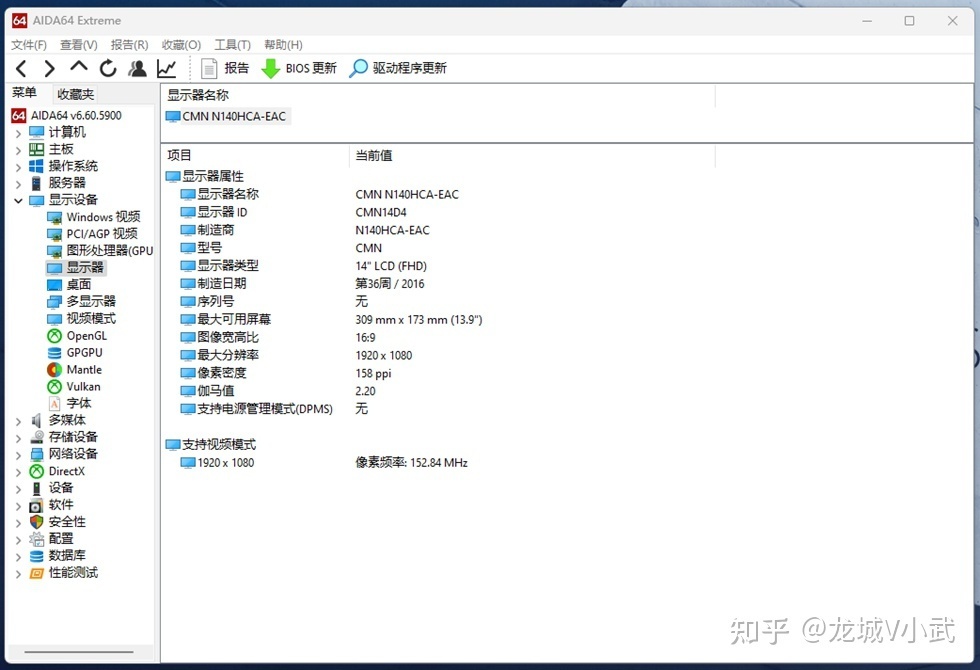Click the 驱动程序更新 driver update button

[398, 68]
